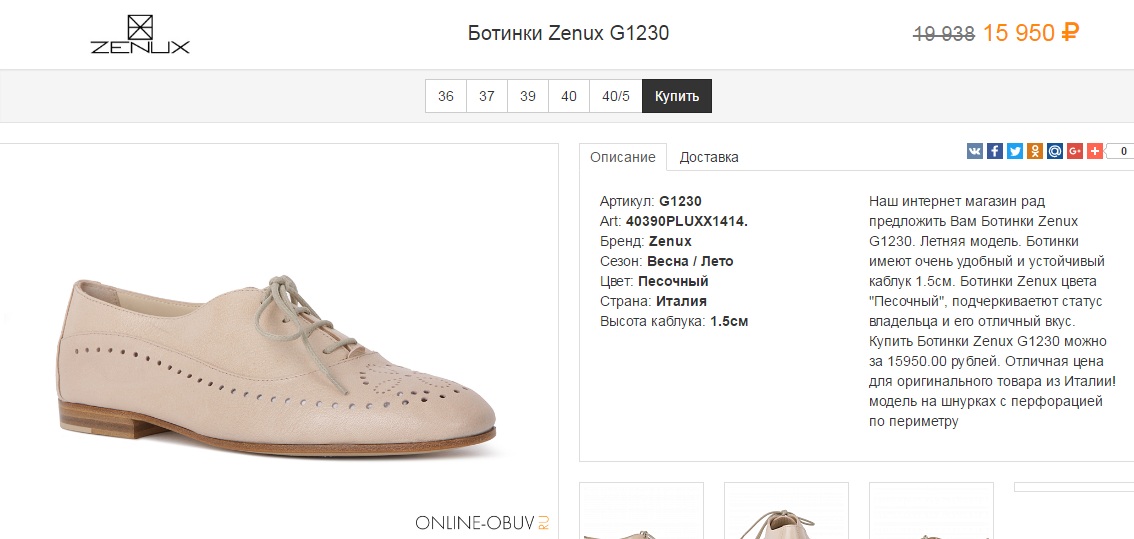Open the Описание tab

point(623,157)
